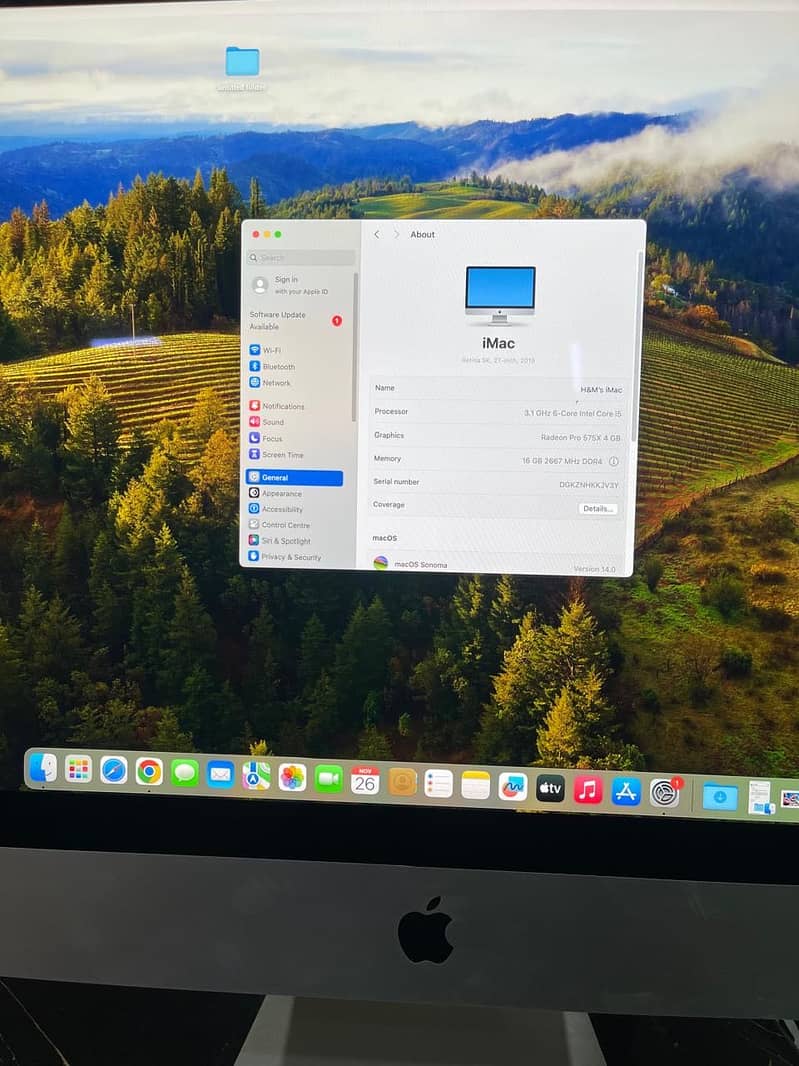This screenshot has height=1066, width=799.
Task: Open Sound settings
Action: coord(267,422)
